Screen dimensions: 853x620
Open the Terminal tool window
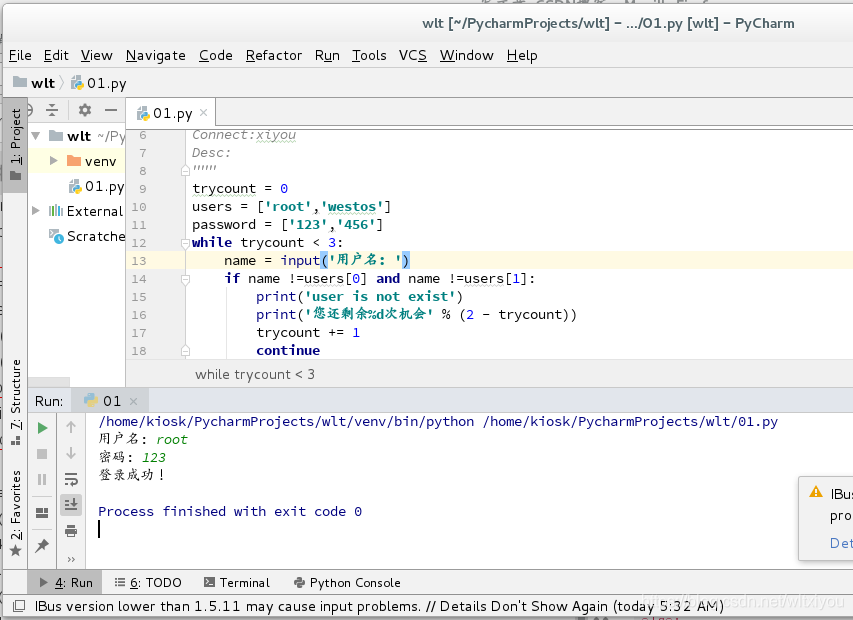click(237, 582)
